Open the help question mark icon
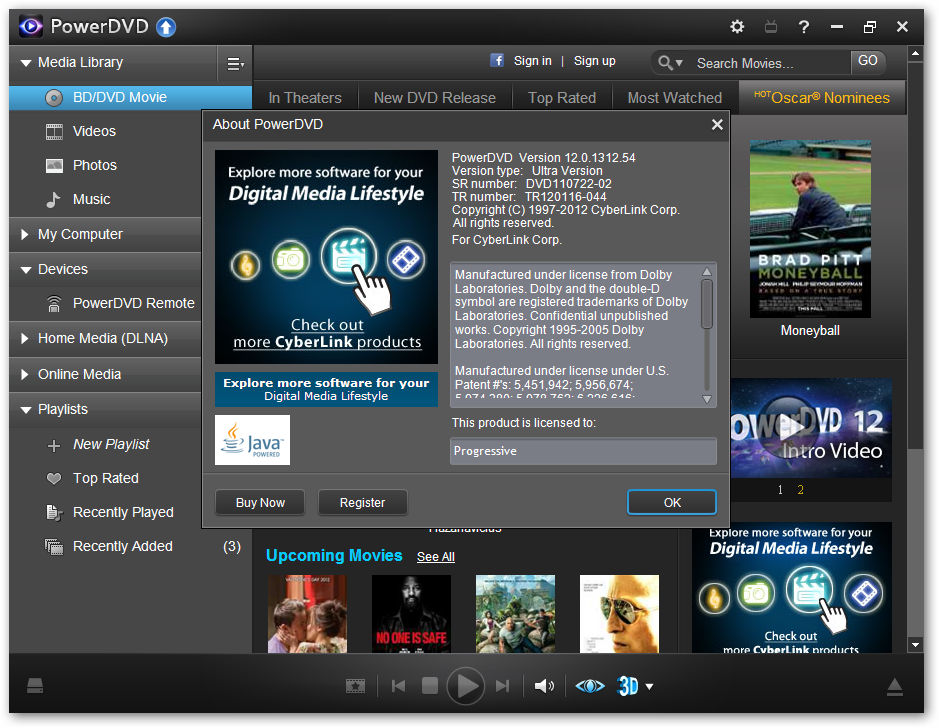This screenshot has height=728, width=939. pos(804,26)
